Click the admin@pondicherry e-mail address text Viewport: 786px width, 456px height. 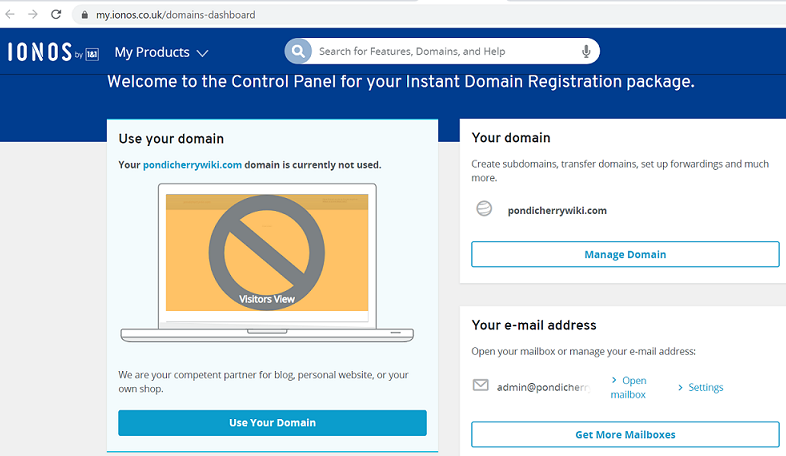(x=543, y=387)
